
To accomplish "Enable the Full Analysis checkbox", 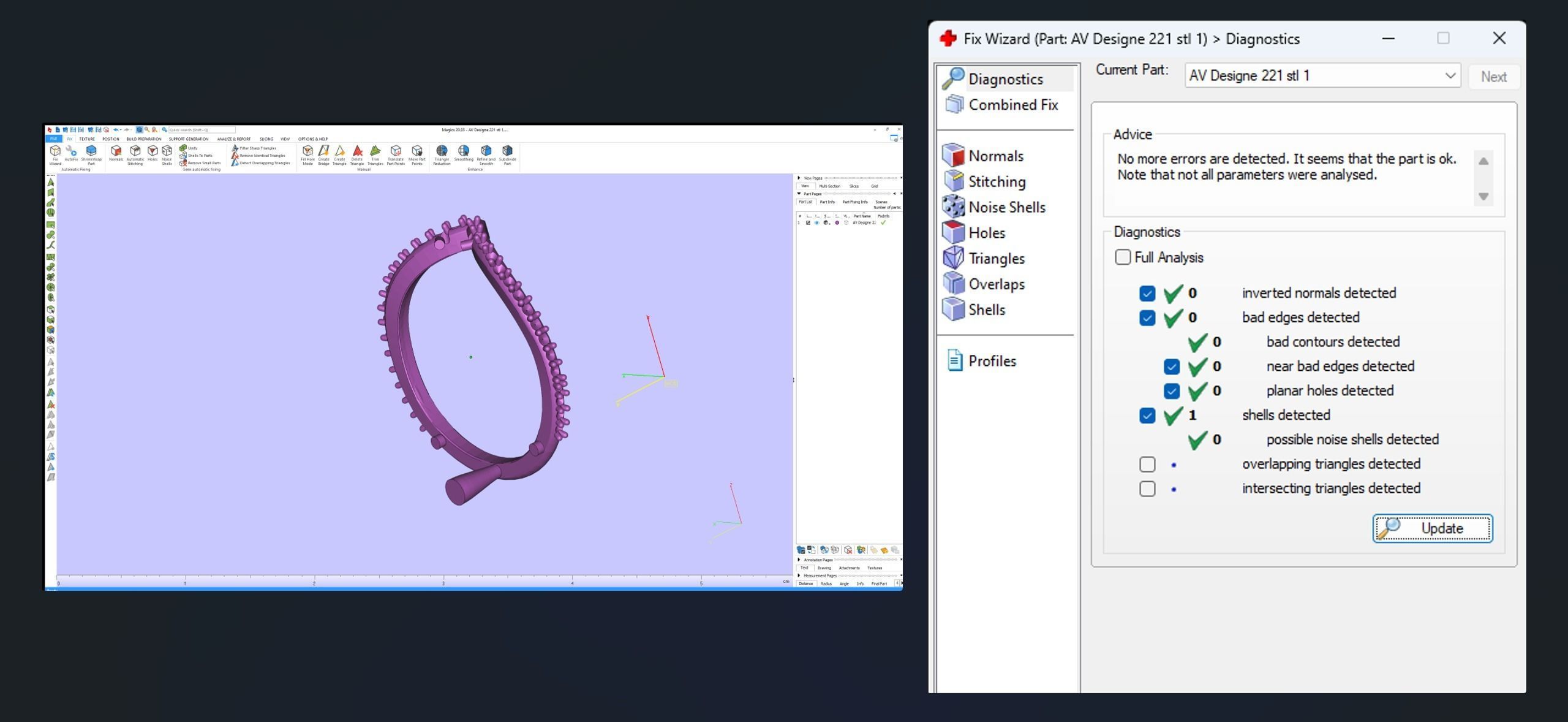I will tap(1122, 257).
